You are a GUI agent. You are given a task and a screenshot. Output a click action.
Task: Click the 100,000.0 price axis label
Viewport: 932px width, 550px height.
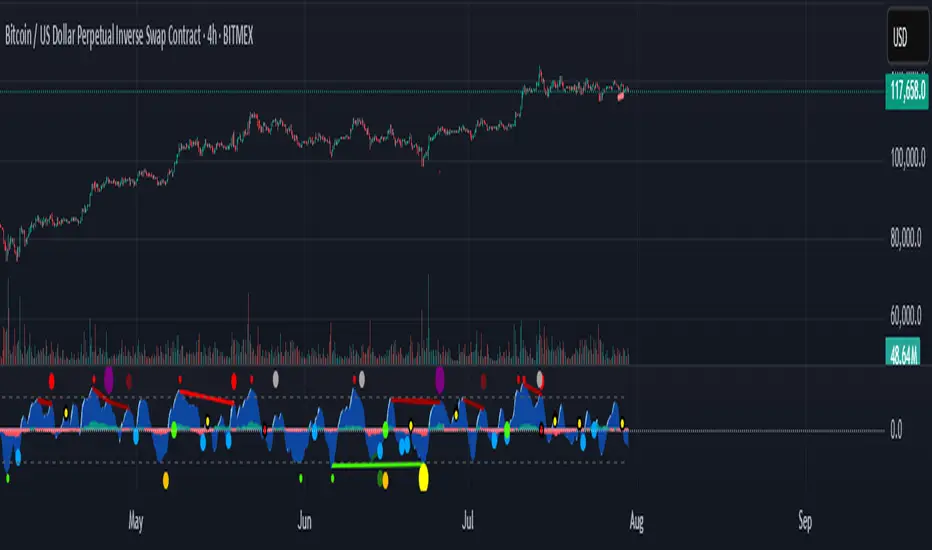tap(908, 158)
